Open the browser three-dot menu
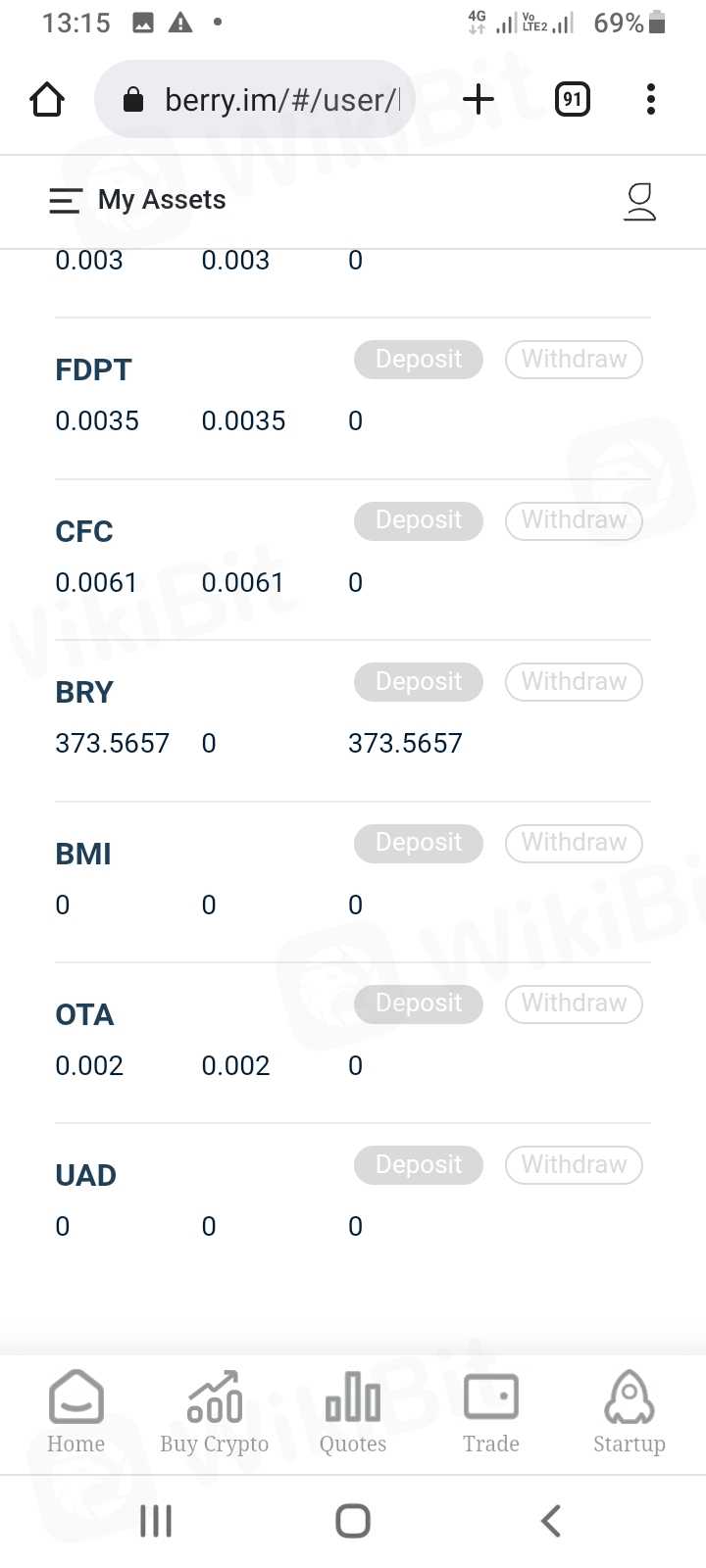 650,99
